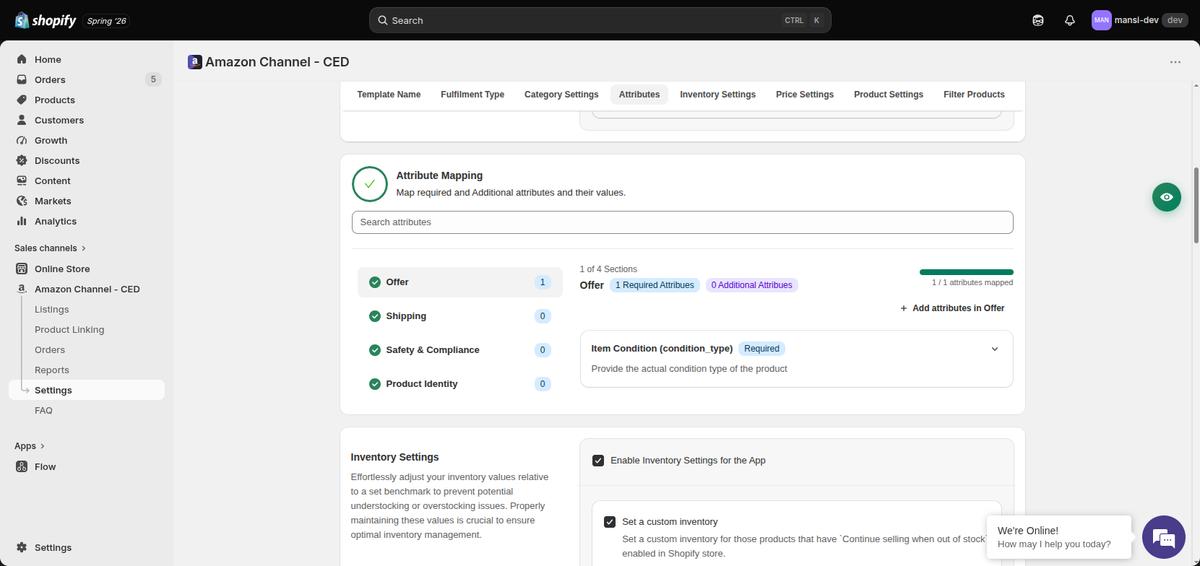
Task: Open Amazon Channel Orders sublink
Action: [50, 350]
